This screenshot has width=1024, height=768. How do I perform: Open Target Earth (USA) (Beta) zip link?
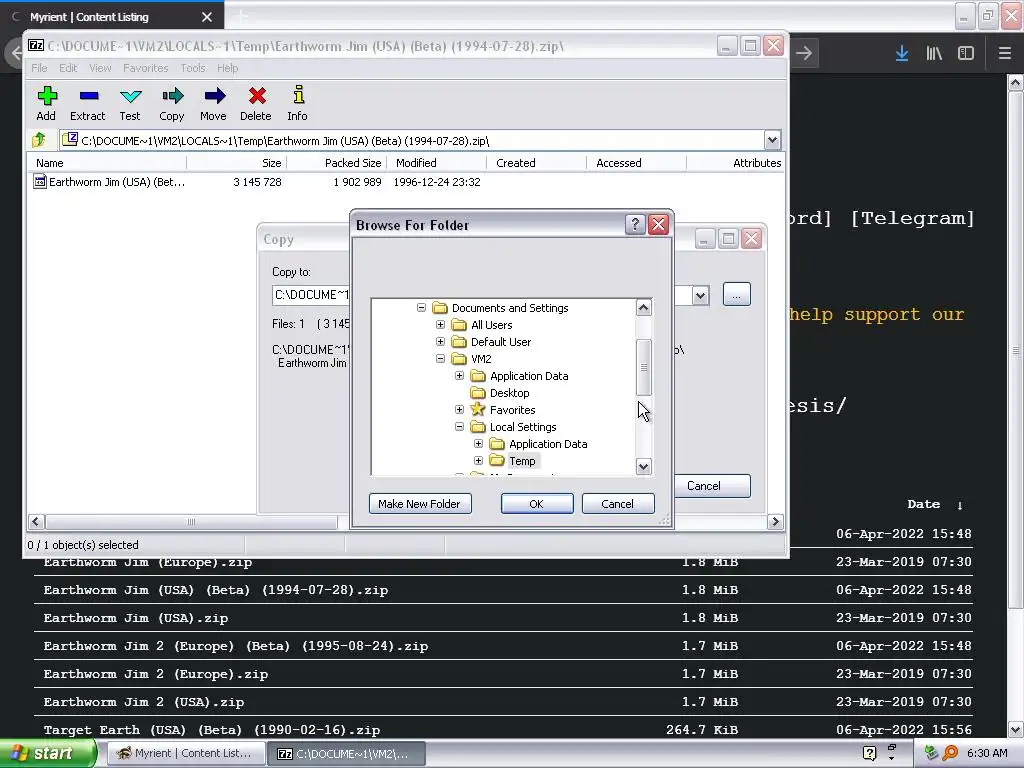212,730
